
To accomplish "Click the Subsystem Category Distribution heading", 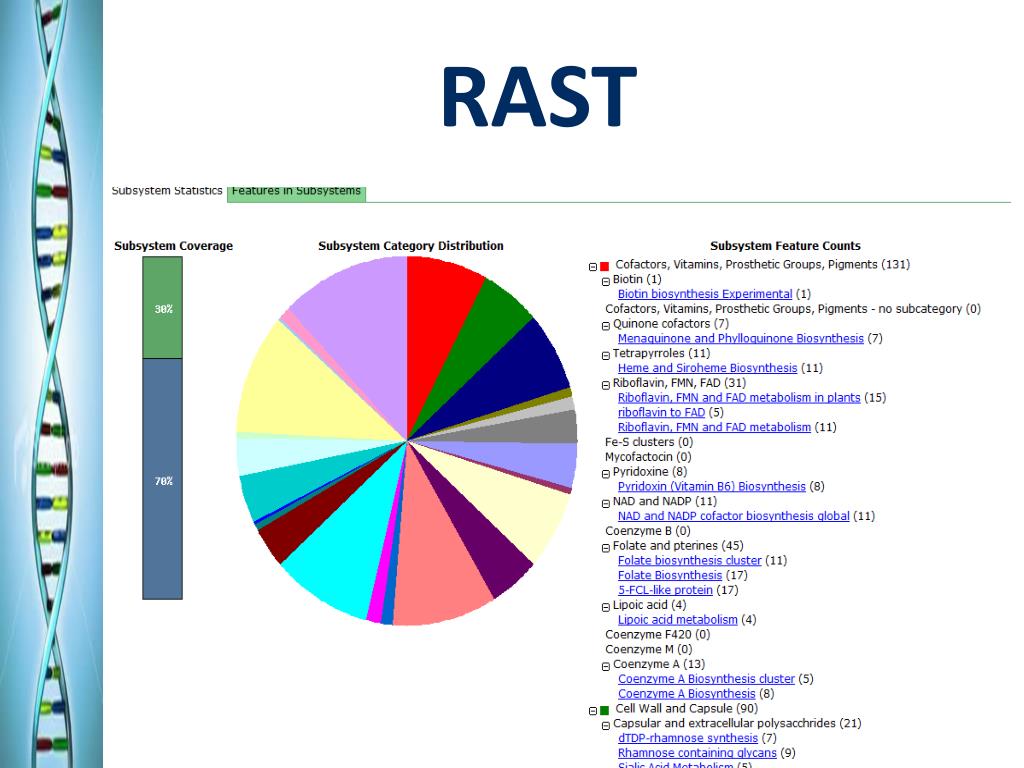I will [x=411, y=246].
